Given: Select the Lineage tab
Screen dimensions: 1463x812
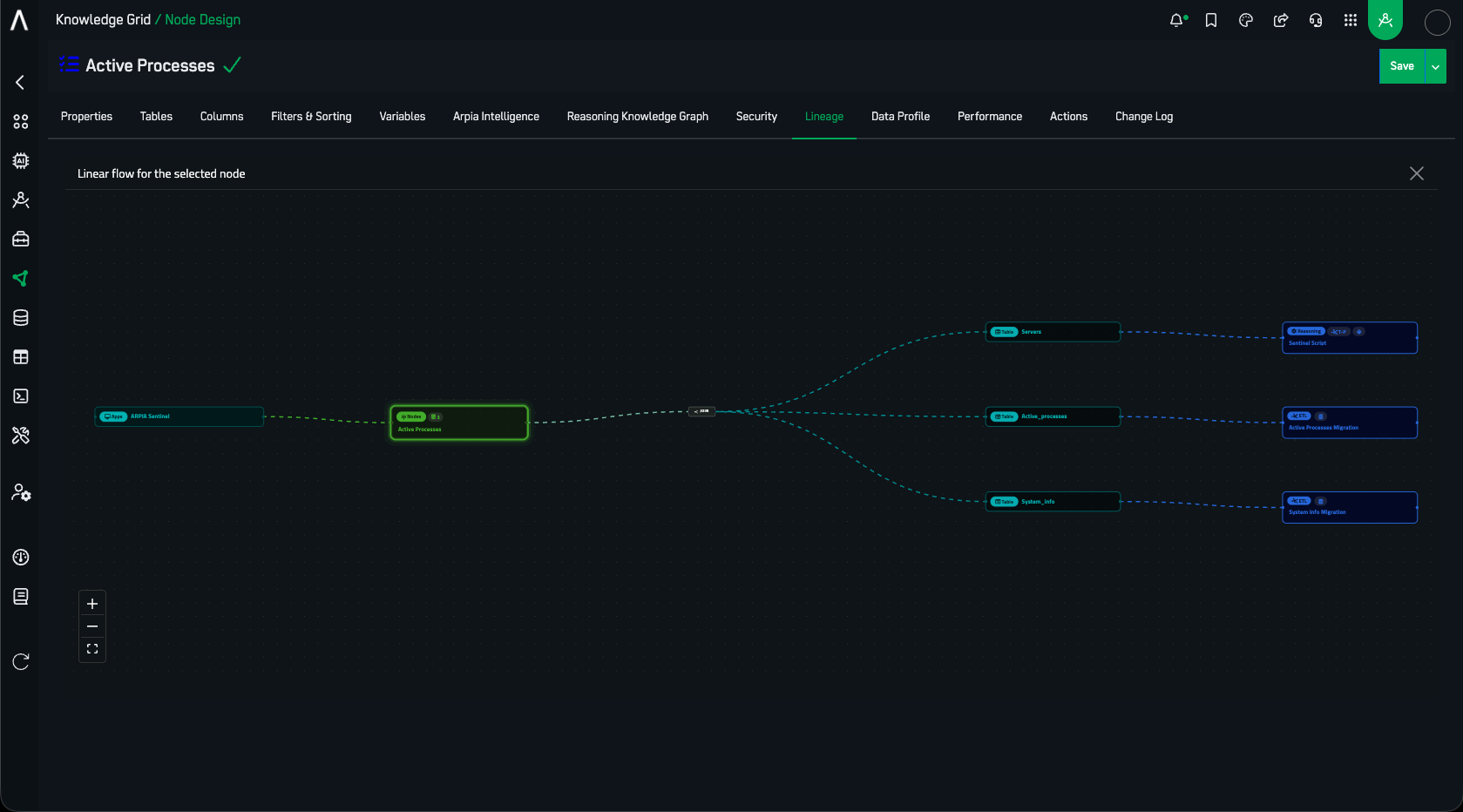Looking at the screenshot, I should pyautogui.click(x=824, y=117).
